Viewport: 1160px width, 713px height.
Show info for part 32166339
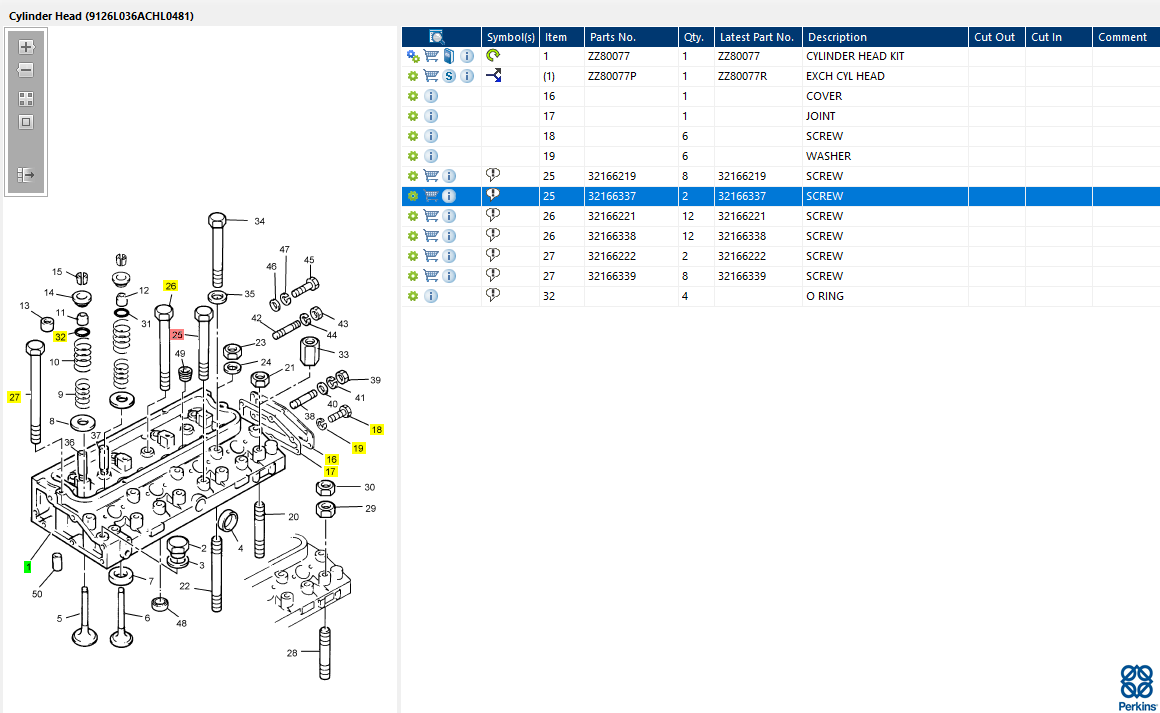pos(449,276)
